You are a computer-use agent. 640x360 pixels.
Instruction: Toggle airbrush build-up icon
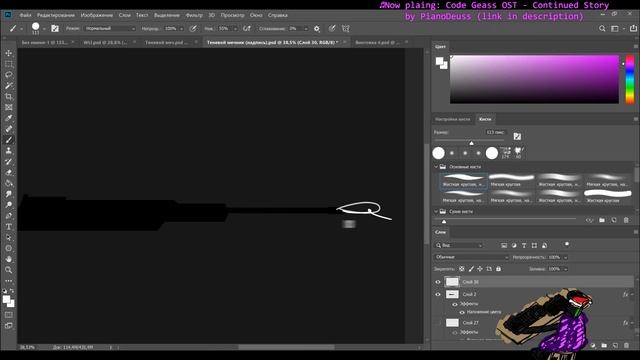pyautogui.click(x=247, y=29)
